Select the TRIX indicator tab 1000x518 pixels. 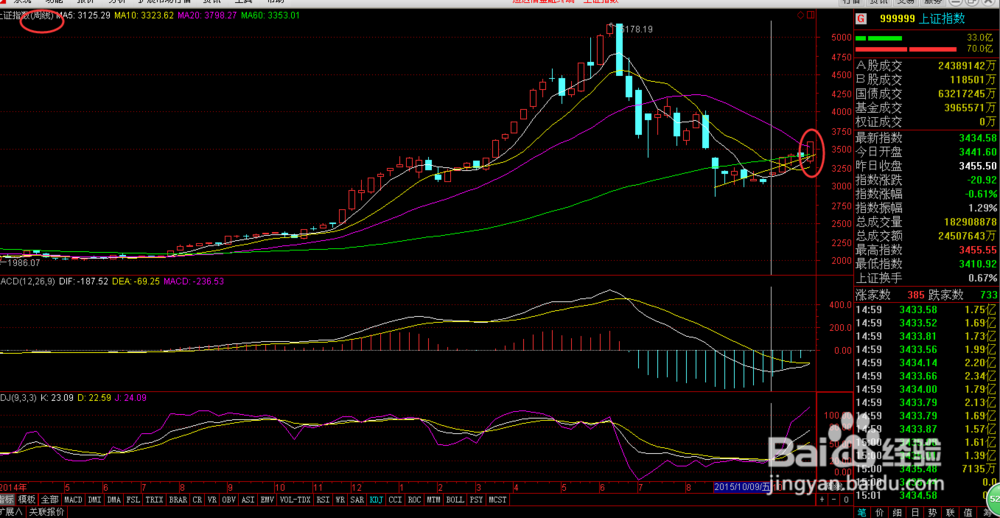click(154, 500)
